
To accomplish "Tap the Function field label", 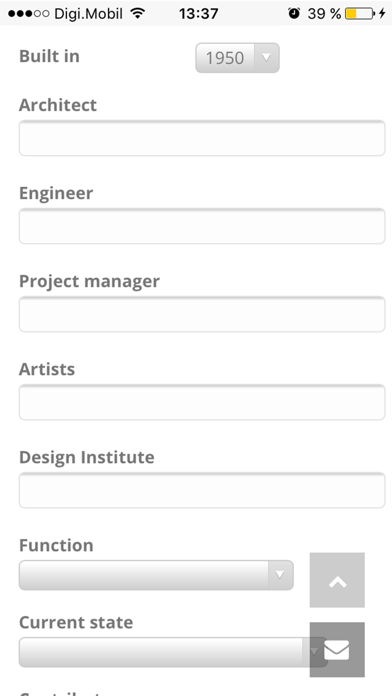I will (x=56, y=545).
